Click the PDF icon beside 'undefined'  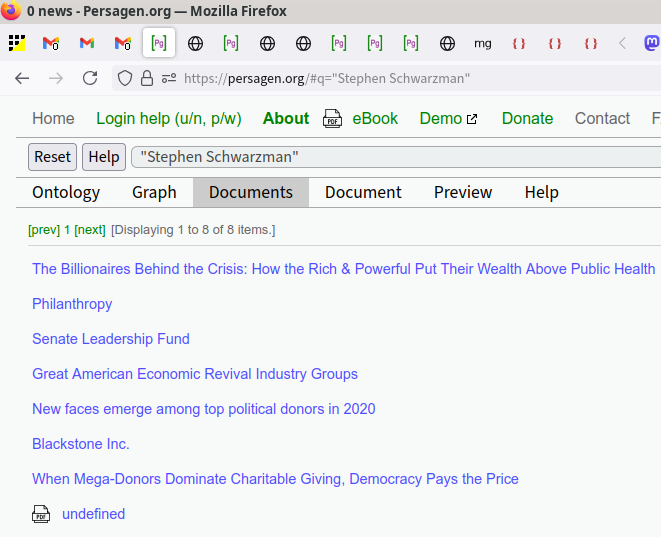[41, 514]
